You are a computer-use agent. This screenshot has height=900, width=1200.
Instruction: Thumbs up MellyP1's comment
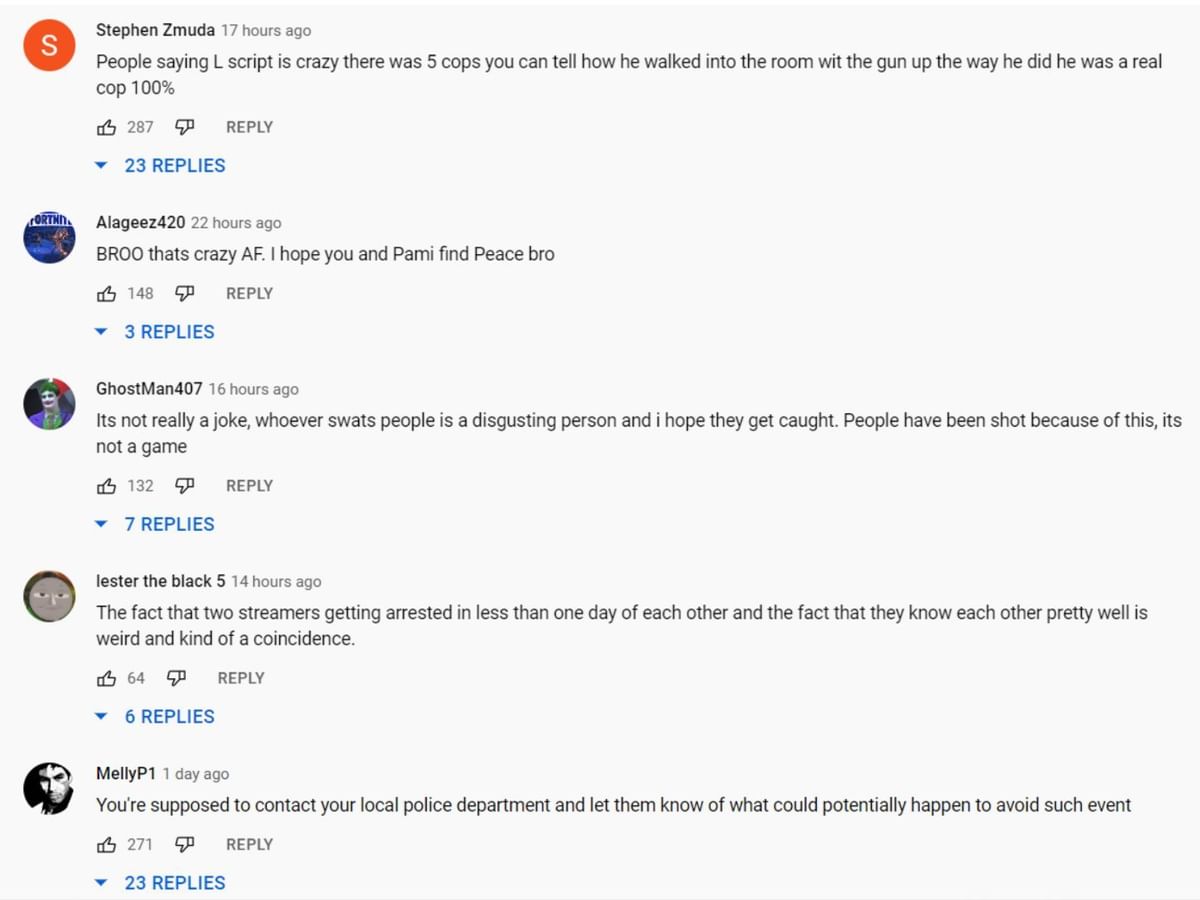tap(106, 844)
